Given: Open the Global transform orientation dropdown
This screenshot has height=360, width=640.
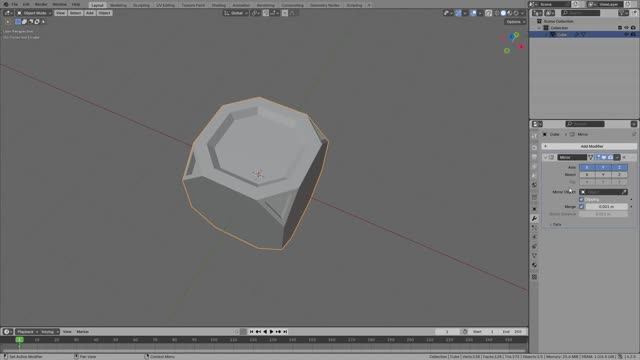Looking at the screenshot, I should click(x=236, y=13).
